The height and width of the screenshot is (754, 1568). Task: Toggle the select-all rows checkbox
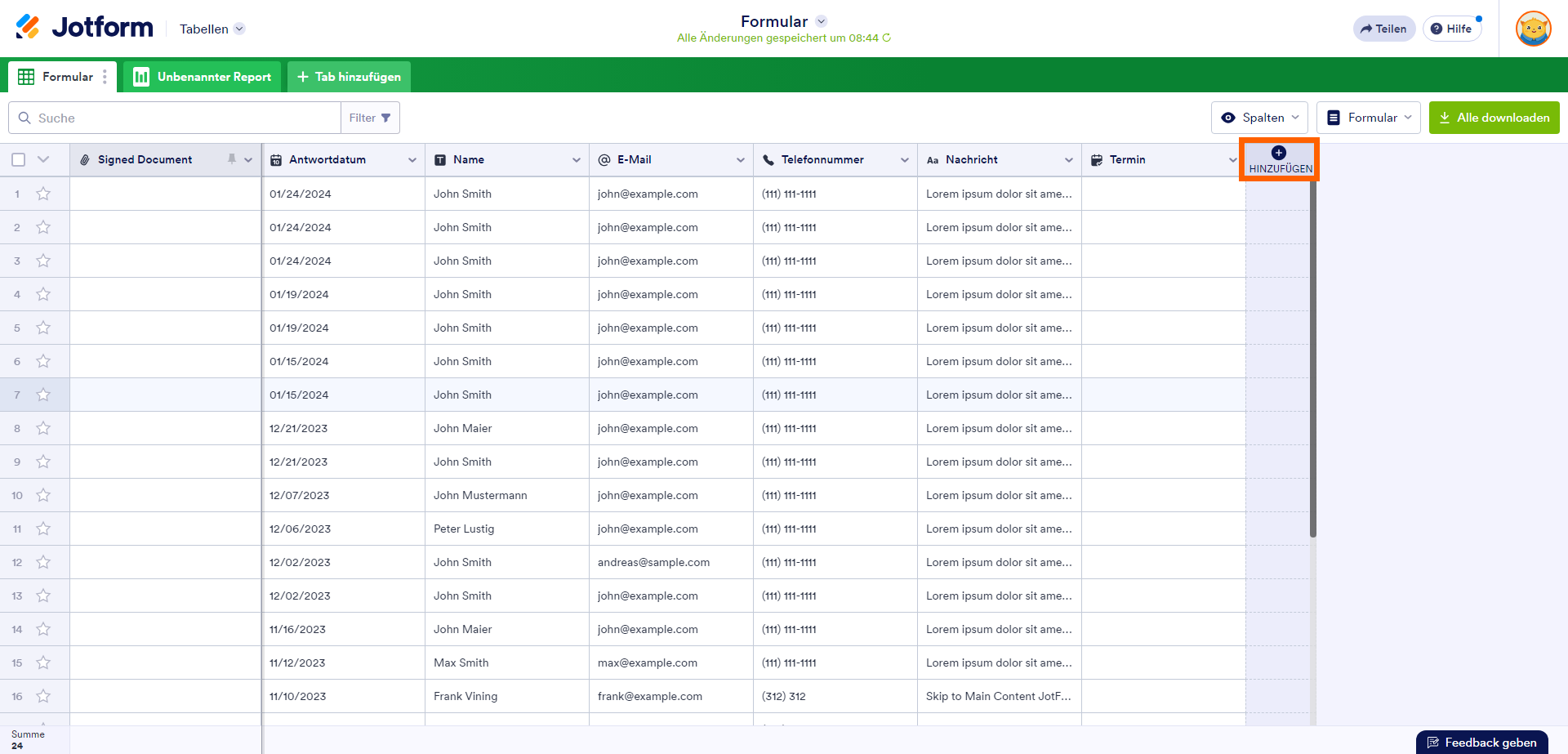coord(19,159)
